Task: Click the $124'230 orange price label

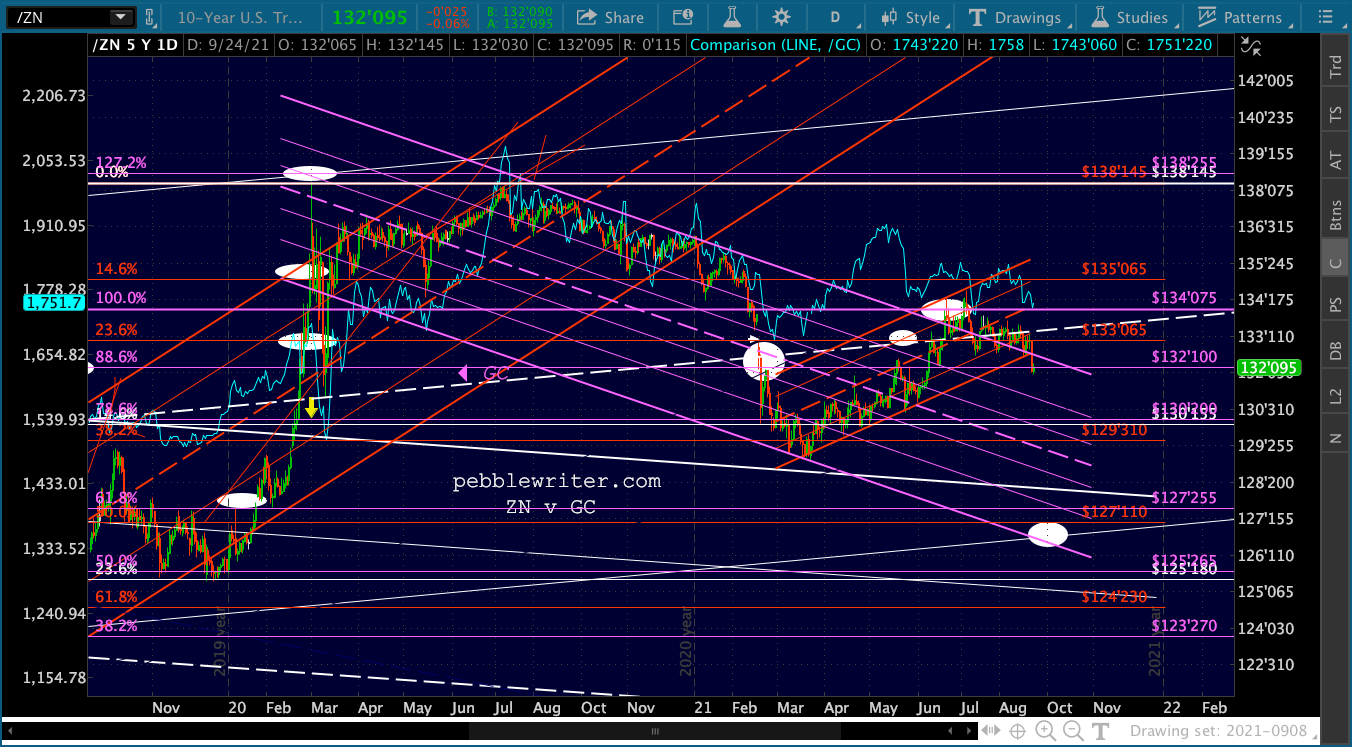Action: click(1114, 597)
